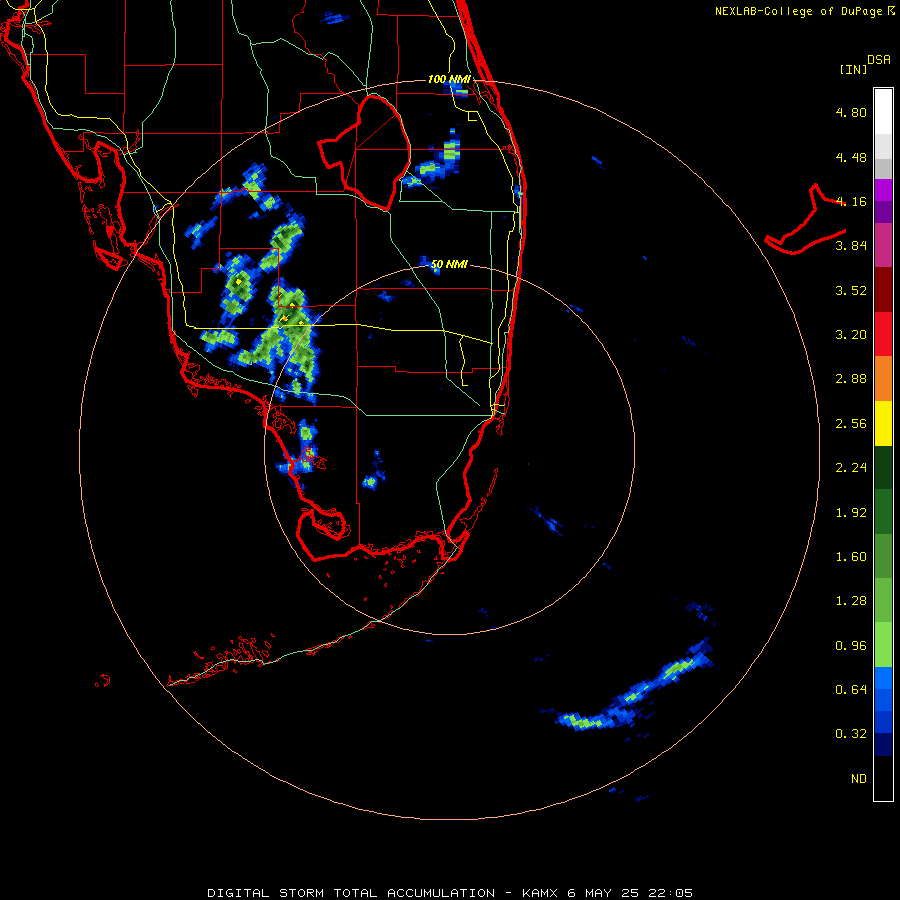
Task: Click the 50 NMI range ring label
Action: pyautogui.click(x=449, y=264)
